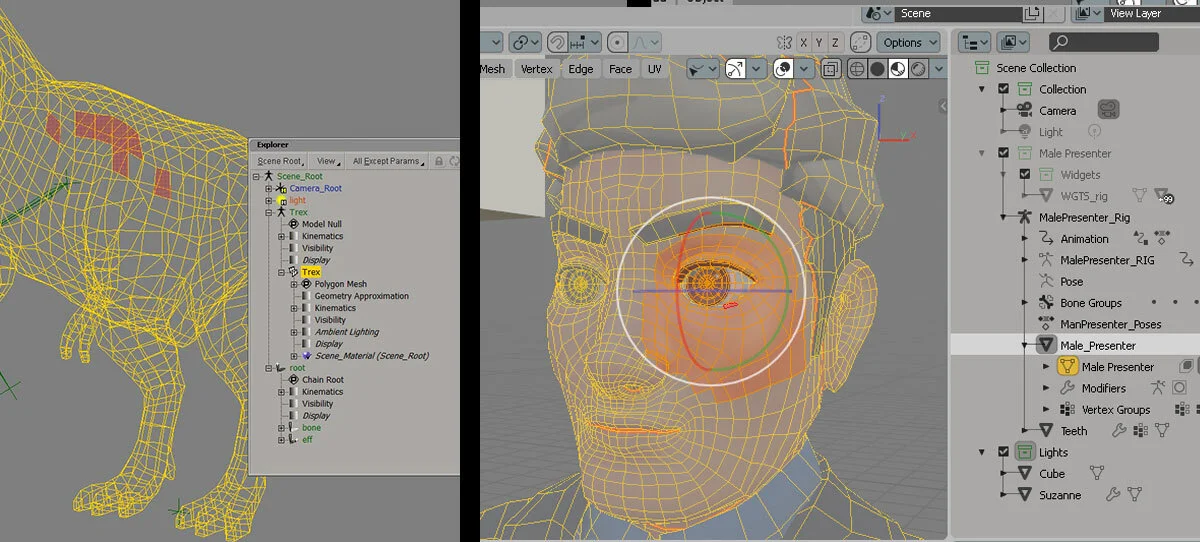Click the outliner search field
The width and height of the screenshot is (1200, 542).
click(1104, 42)
